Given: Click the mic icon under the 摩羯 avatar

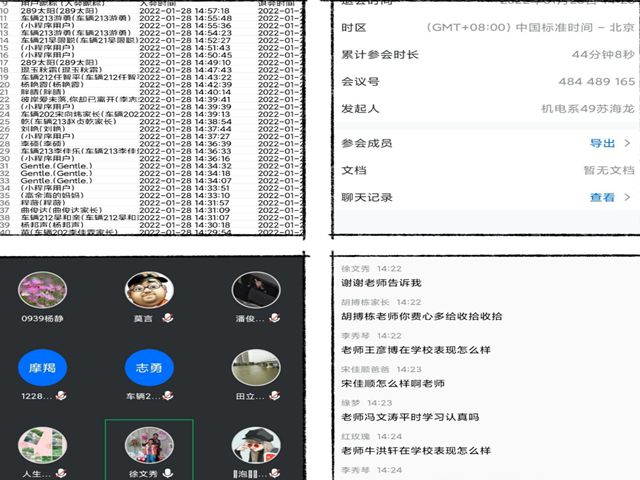Looking at the screenshot, I should tap(63, 397).
